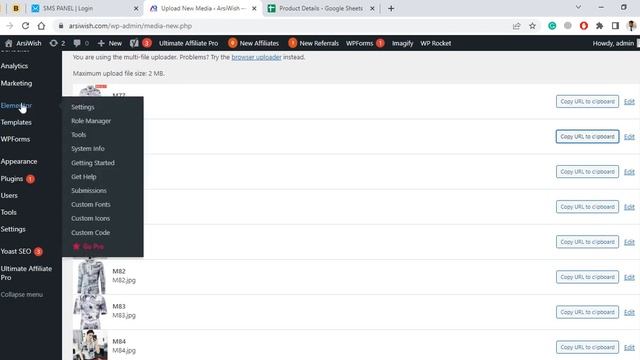The image size is (640, 360).
Task: Choose Getting Started in Elementor submenu
Action: [93, 163]
